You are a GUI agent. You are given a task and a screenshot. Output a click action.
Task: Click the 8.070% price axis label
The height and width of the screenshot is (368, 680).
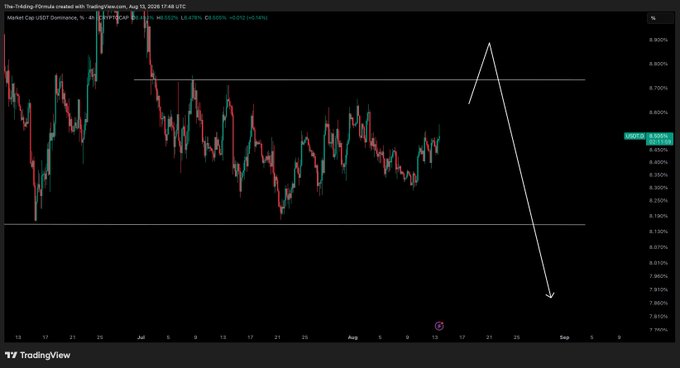pyautogui.click(x=658, y=247)
